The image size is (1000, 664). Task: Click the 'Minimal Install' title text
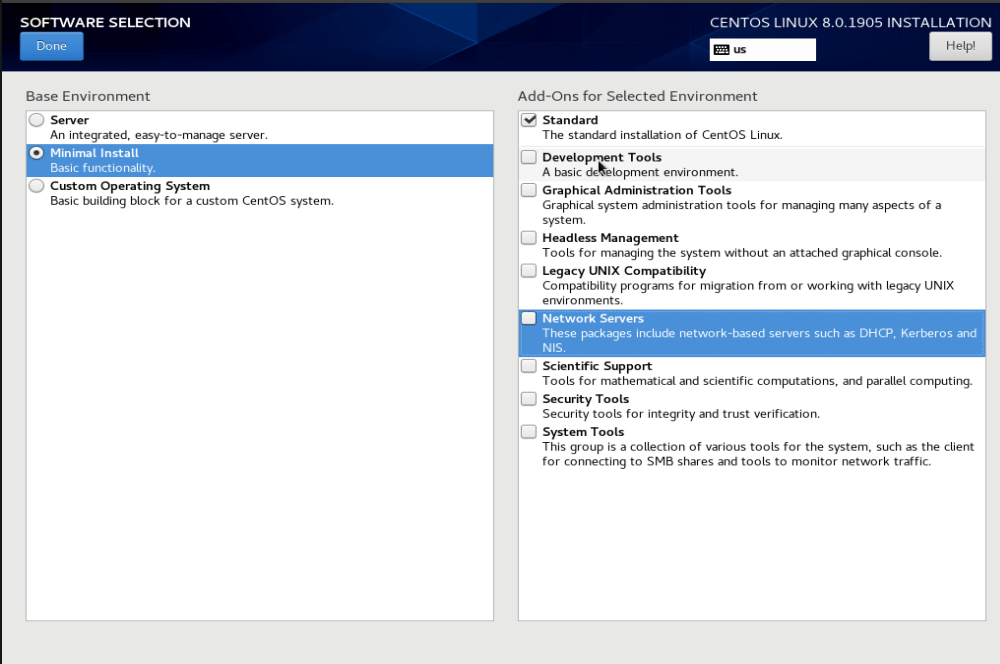(94, 153)
